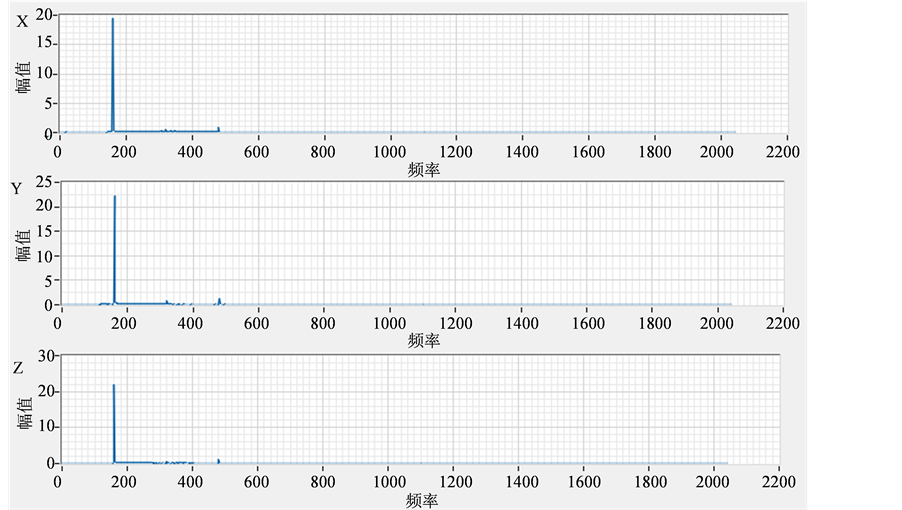Select the X plot title label
The height and width of the screenshot is (510, 902).
tap(22, 21)
